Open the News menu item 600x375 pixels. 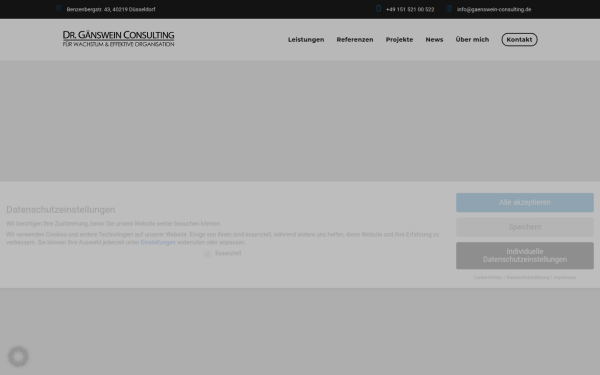click(434, 39)
